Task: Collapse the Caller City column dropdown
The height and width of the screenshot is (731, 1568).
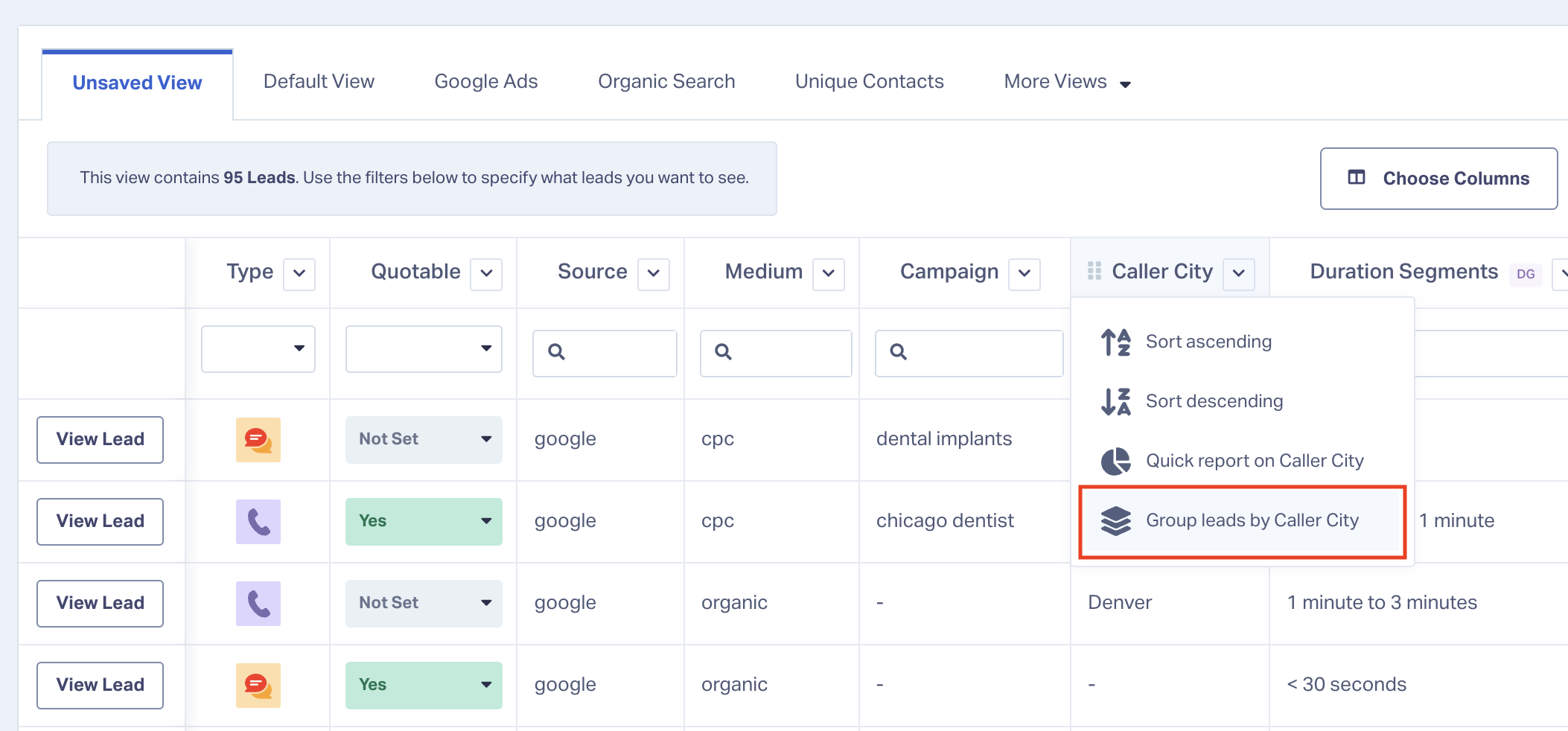Action: [x=1239, y=273]
